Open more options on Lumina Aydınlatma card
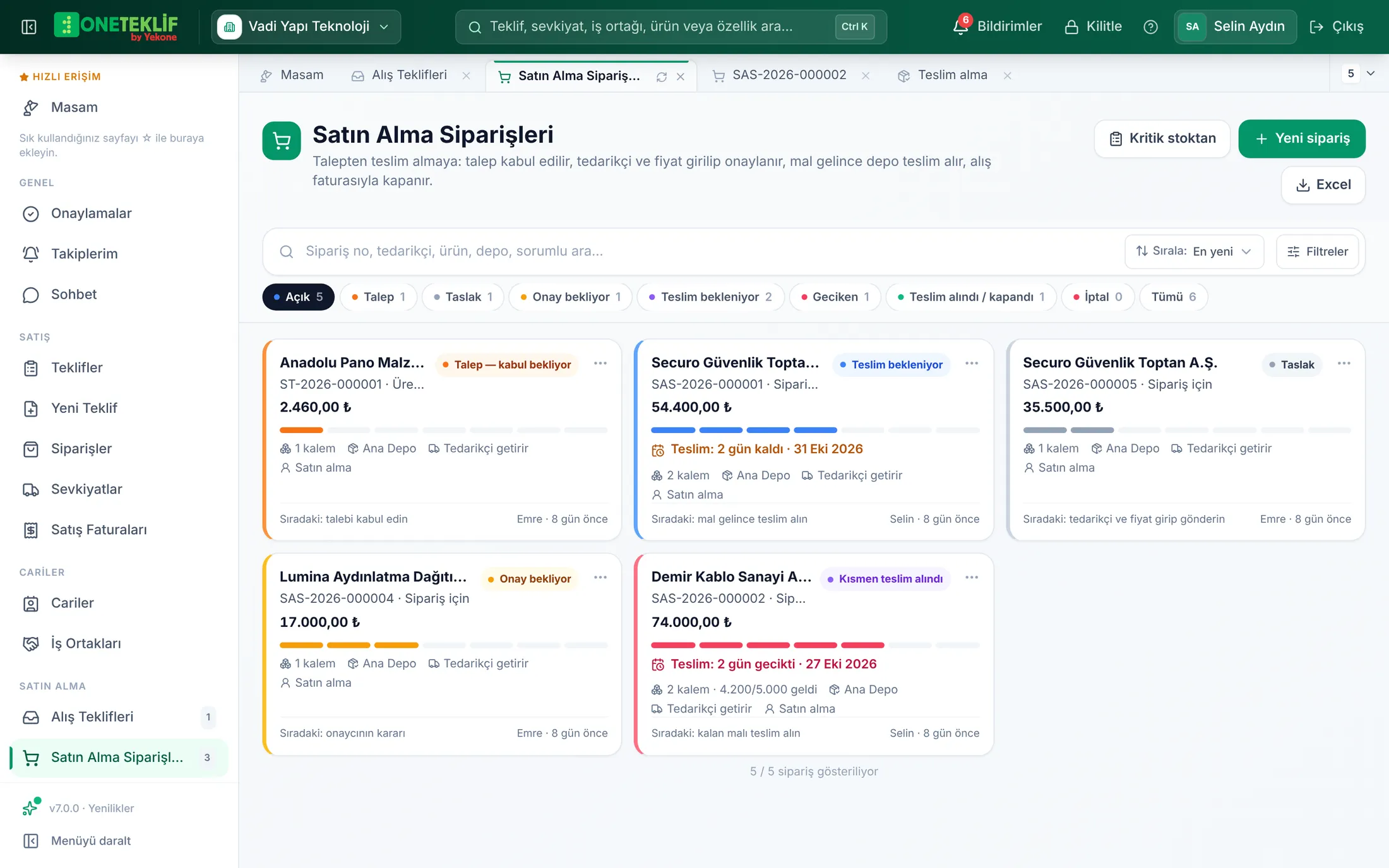 coord(600,578)
